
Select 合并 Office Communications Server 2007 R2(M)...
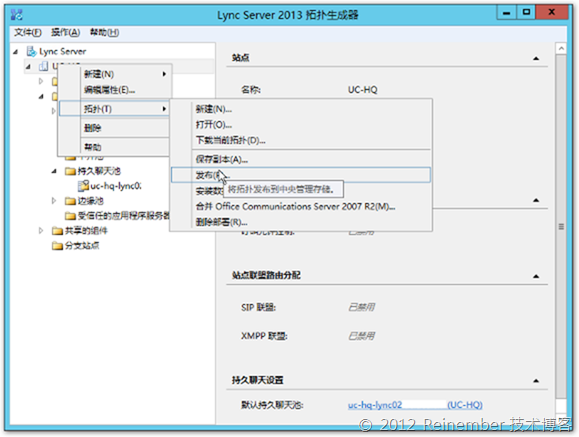pos(301,206)
